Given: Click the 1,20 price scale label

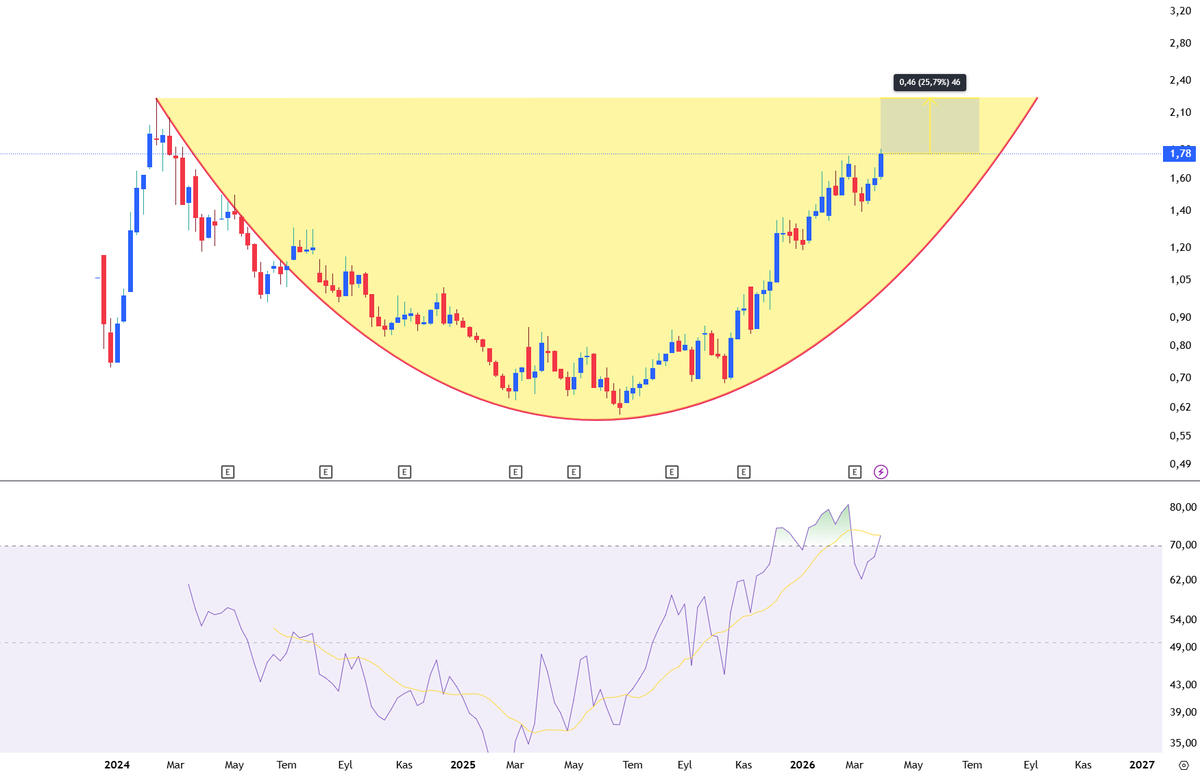Looking at the screenshot, I should click(x=1180, y=247).
